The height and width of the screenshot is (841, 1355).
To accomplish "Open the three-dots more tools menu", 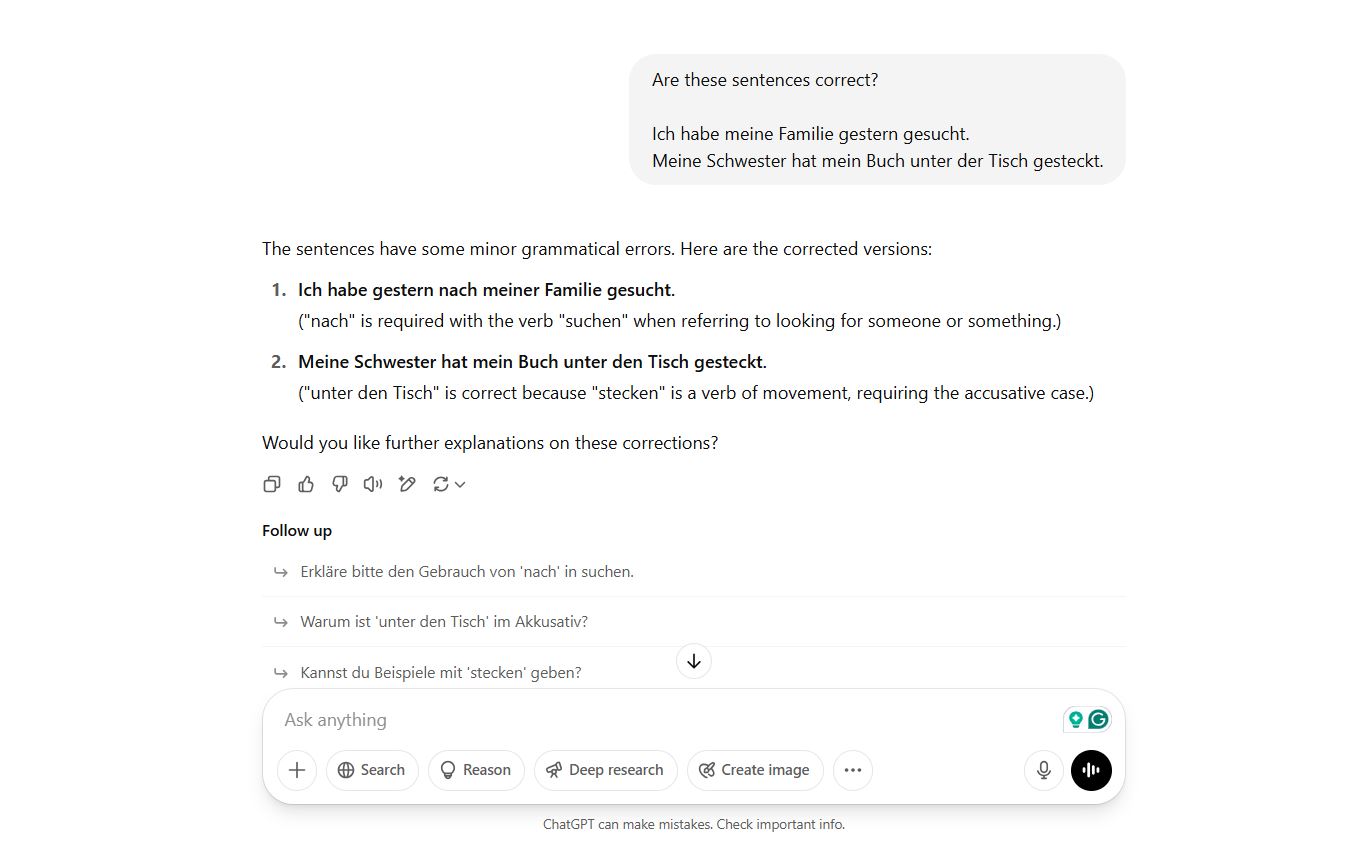I will [853, 770].
